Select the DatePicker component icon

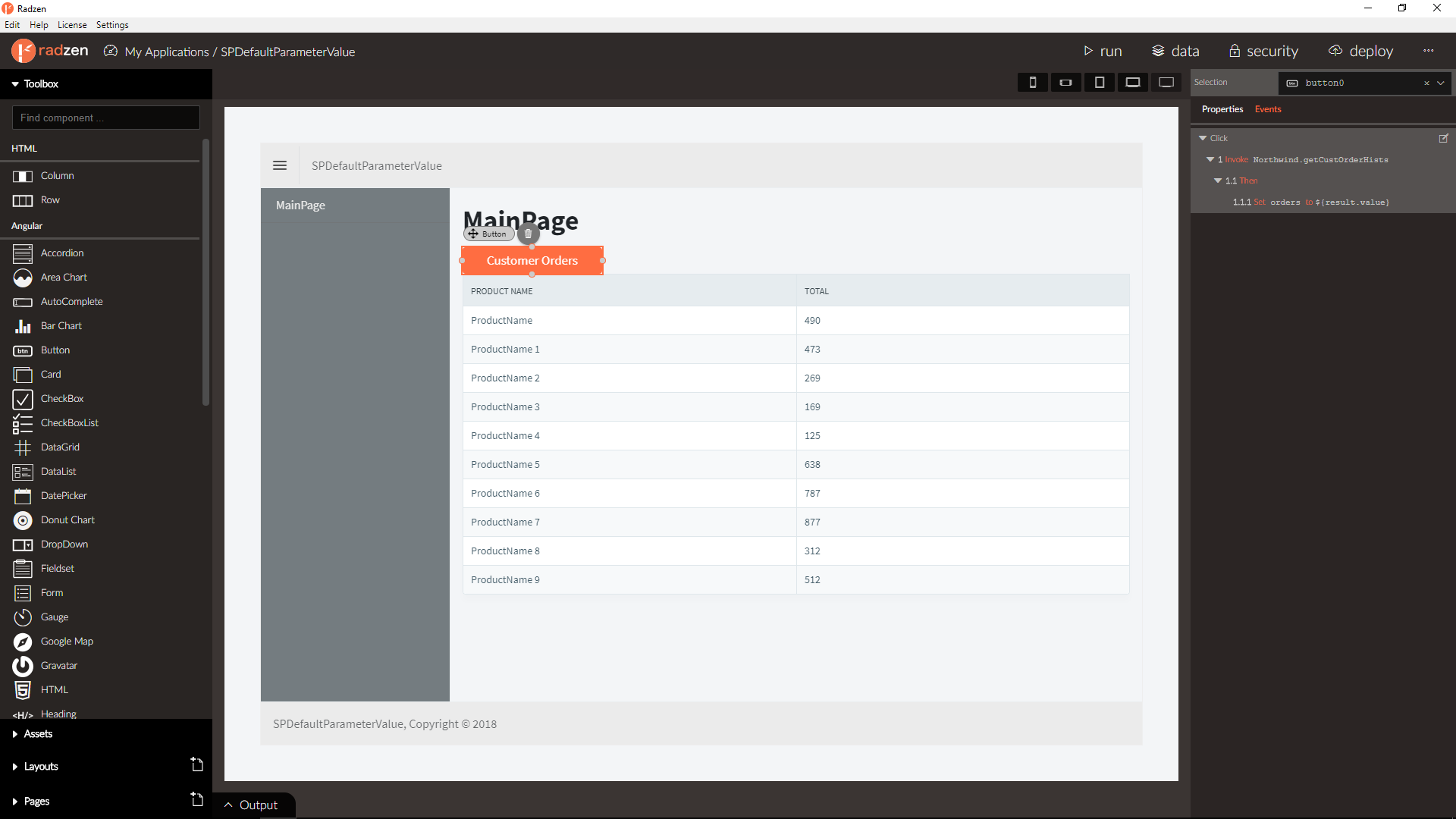23,496
